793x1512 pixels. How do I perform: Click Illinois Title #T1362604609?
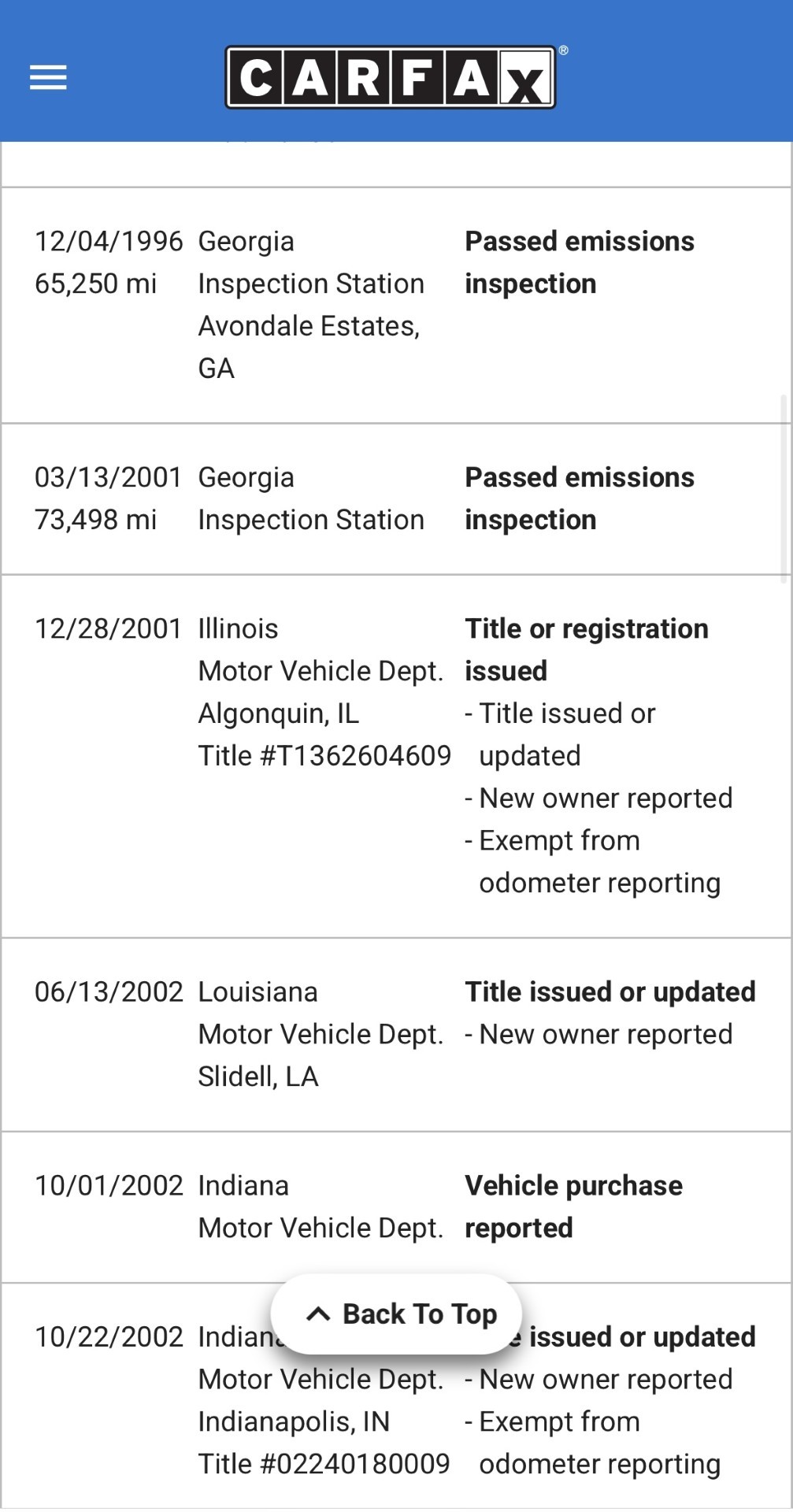click(x=324, y=756)
